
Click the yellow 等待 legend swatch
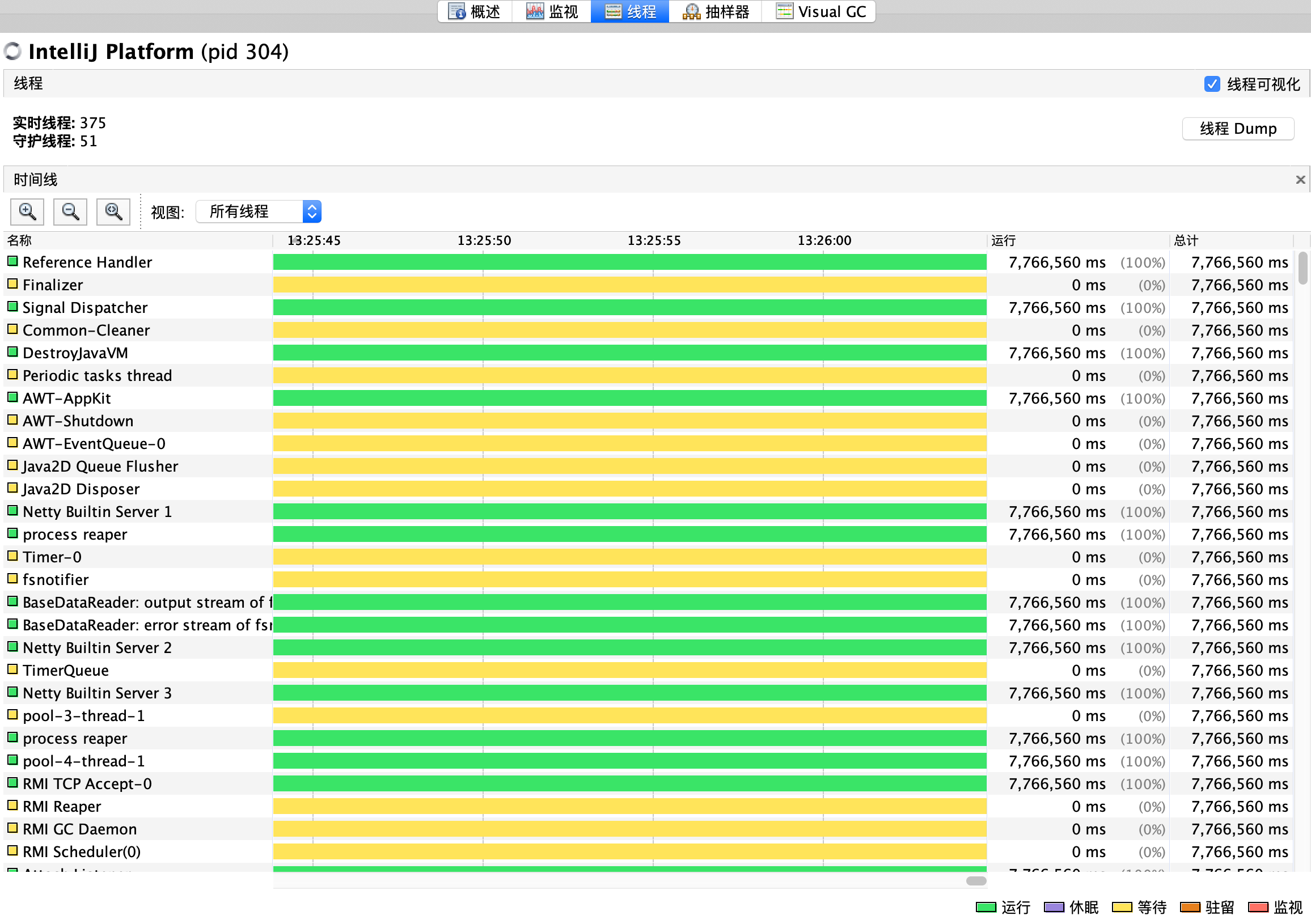1122,908
